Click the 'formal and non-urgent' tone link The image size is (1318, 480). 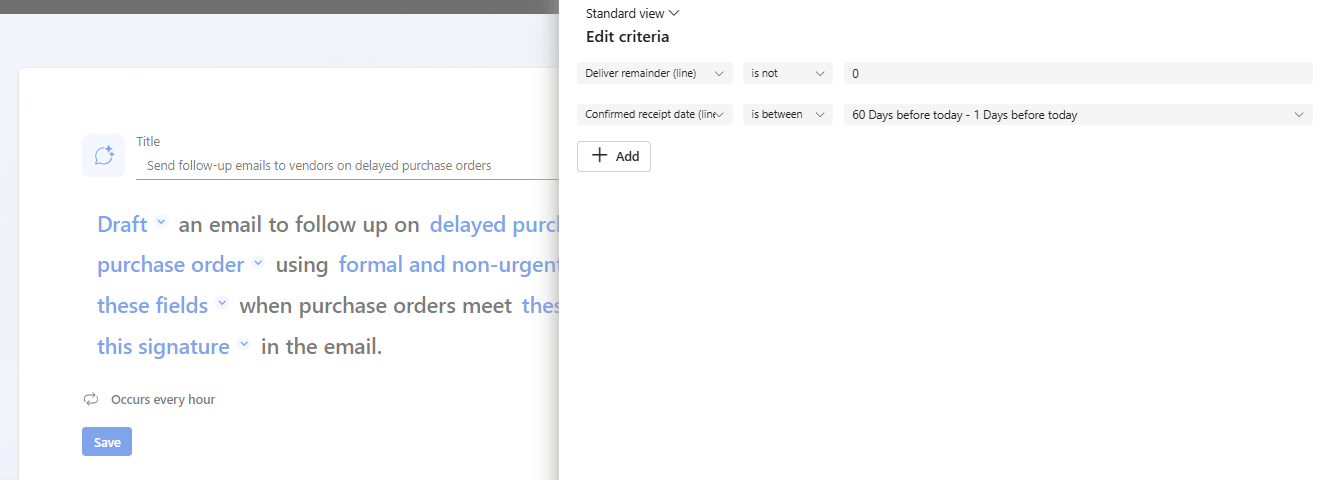point(448,264)
